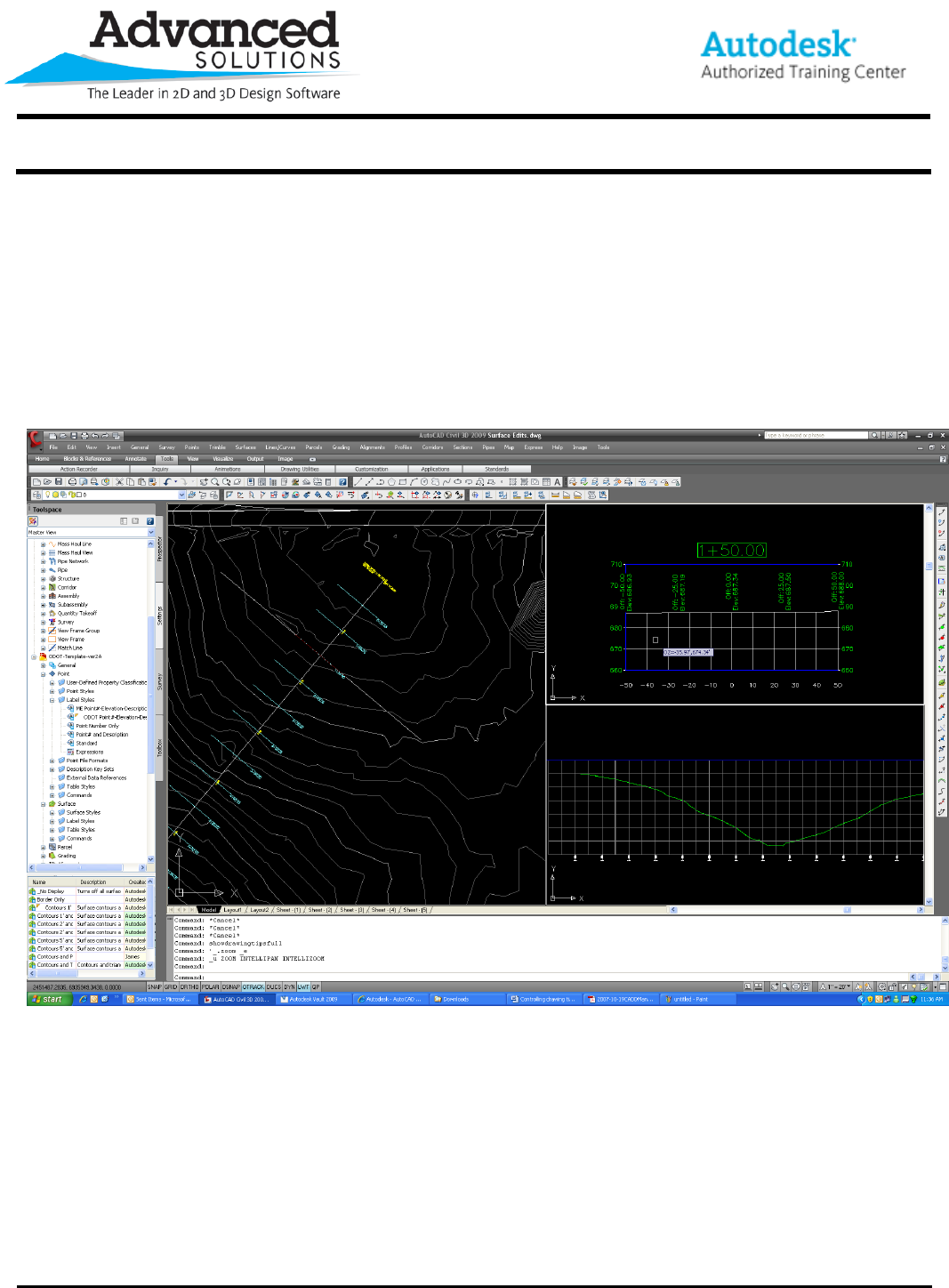Click the Windows start button

coord(48,999)
